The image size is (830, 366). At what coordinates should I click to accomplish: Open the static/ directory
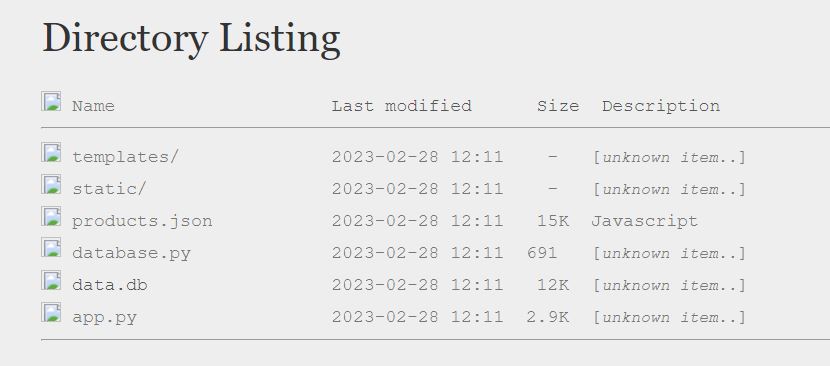coord(109,189)
